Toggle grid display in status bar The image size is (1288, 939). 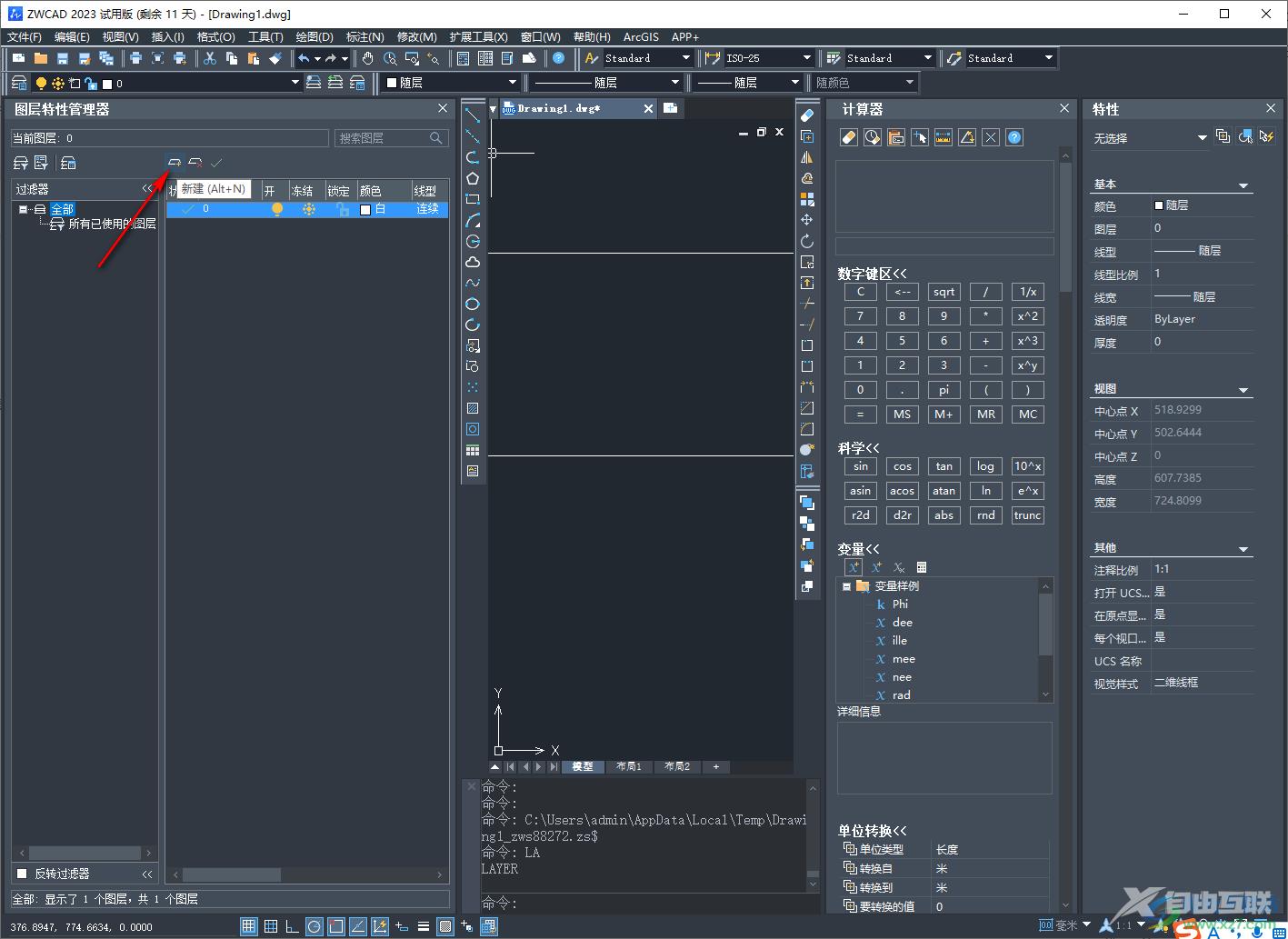[270, 926]
